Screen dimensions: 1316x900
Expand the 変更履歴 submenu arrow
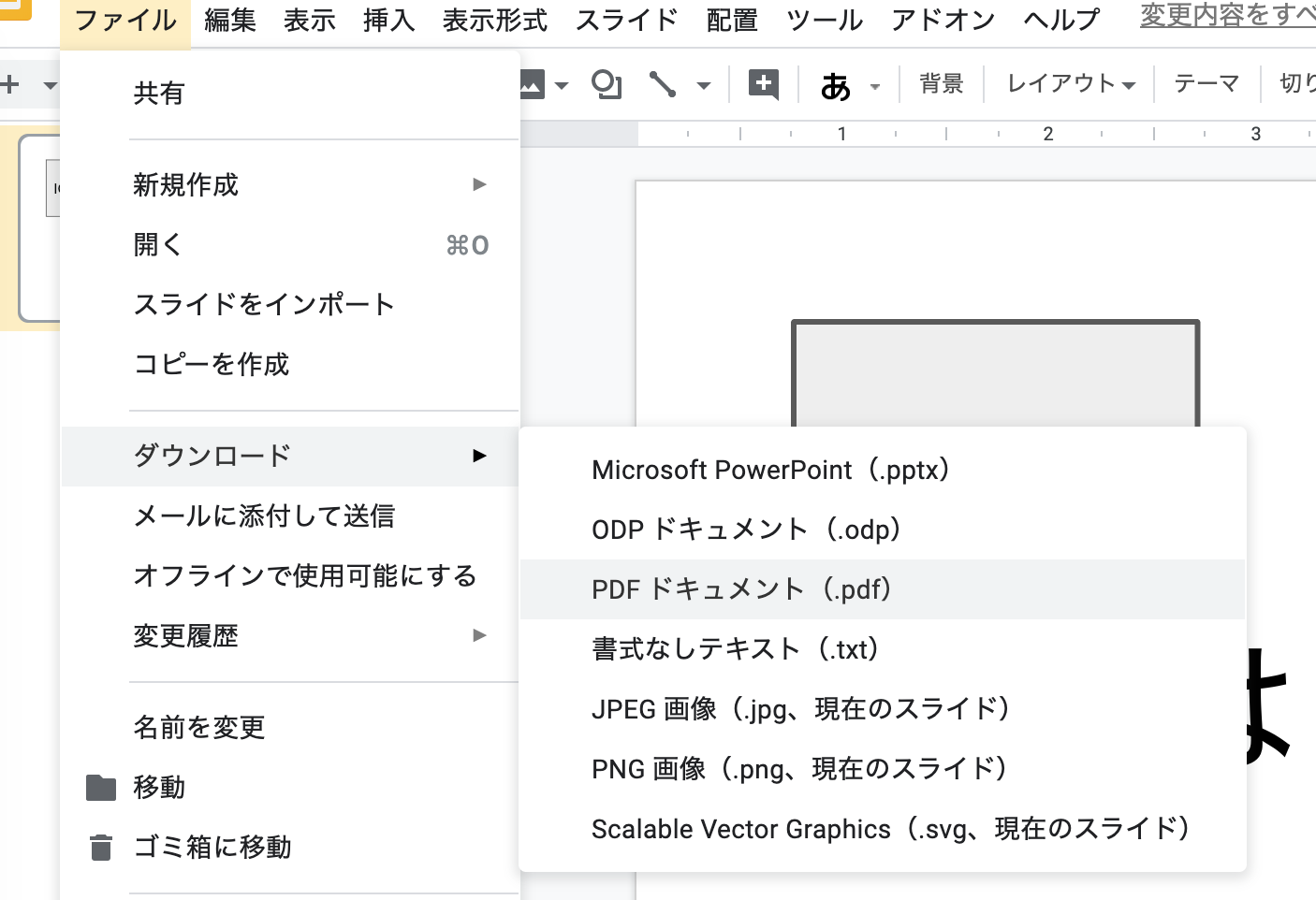(479, 635)
